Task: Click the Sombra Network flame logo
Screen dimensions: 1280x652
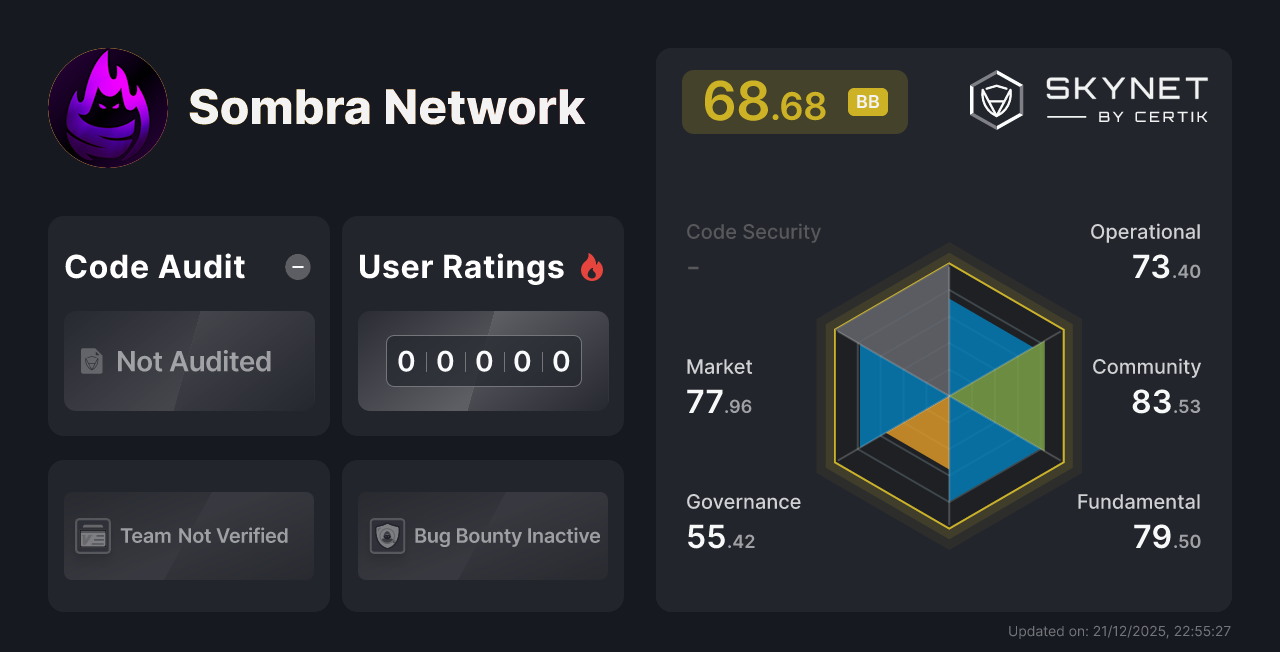Action: (108, 108)
